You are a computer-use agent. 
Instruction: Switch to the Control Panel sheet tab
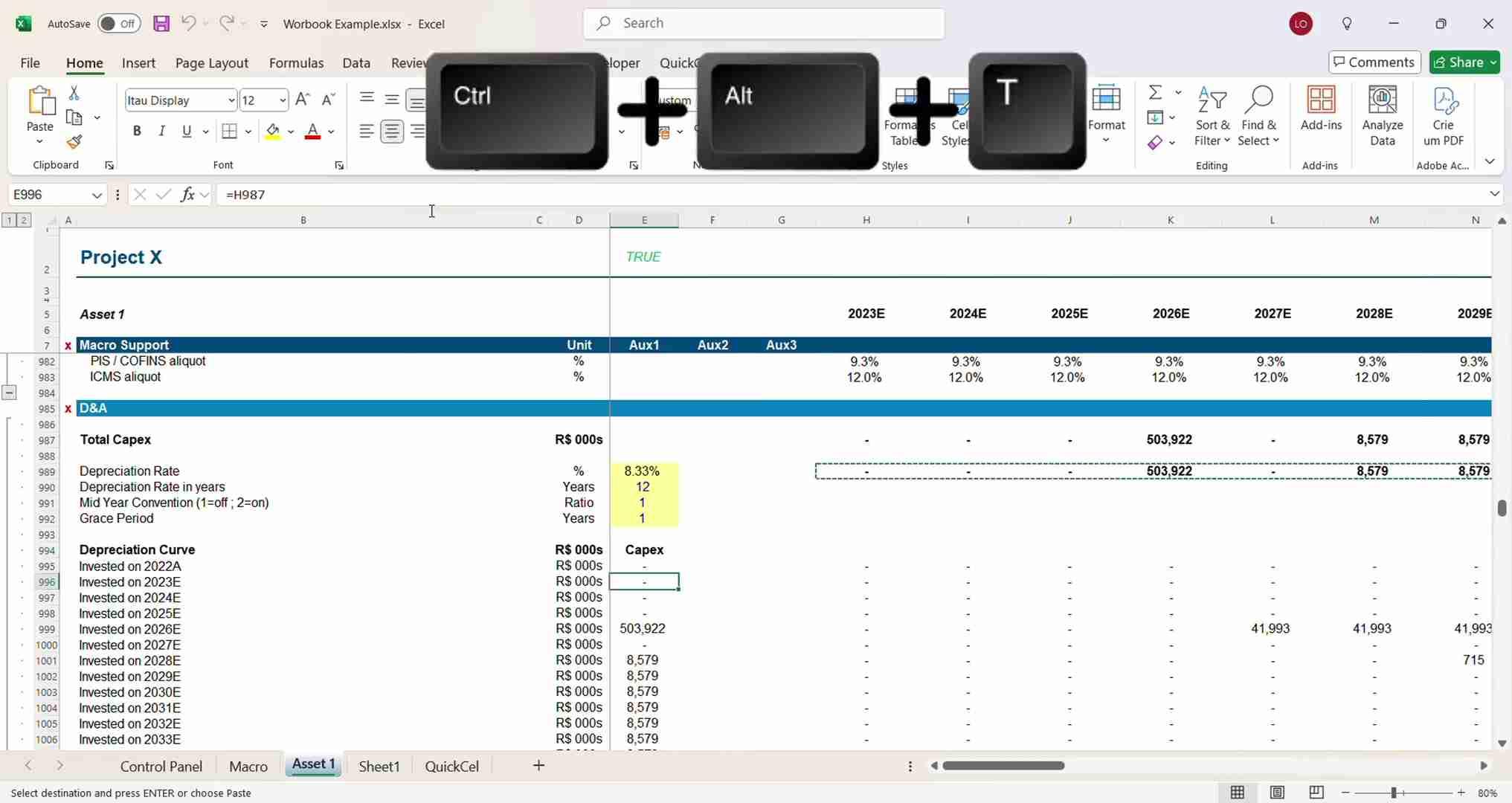(x=161, y=766)
